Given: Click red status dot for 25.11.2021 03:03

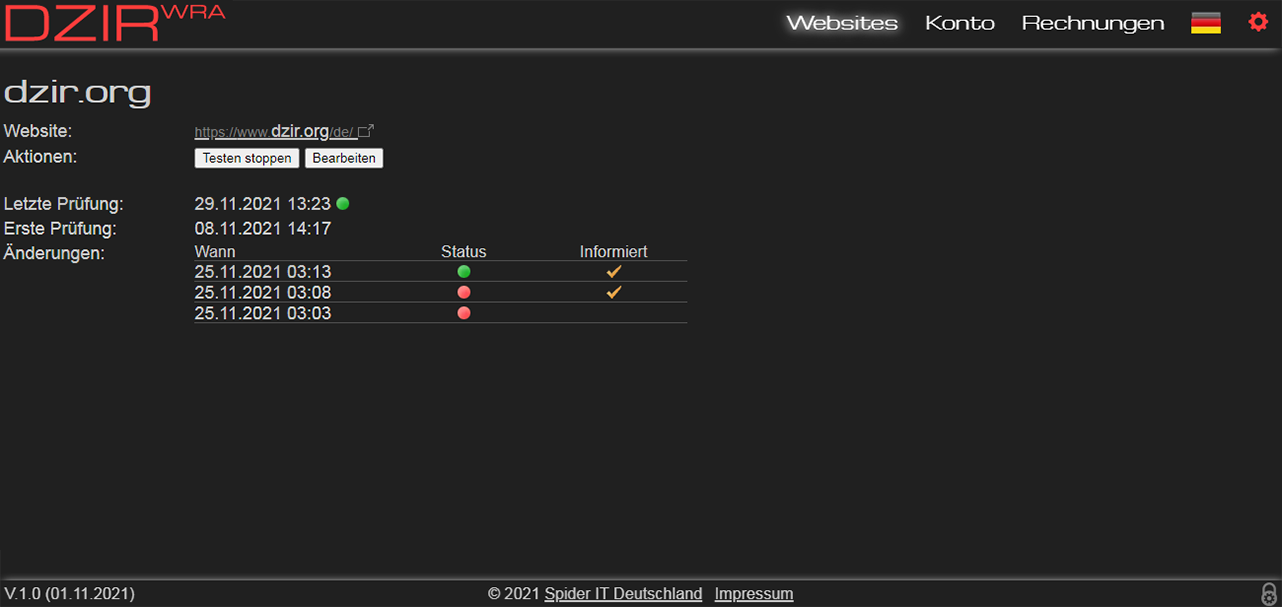Looking at the screenshot, I should point(464,313).
